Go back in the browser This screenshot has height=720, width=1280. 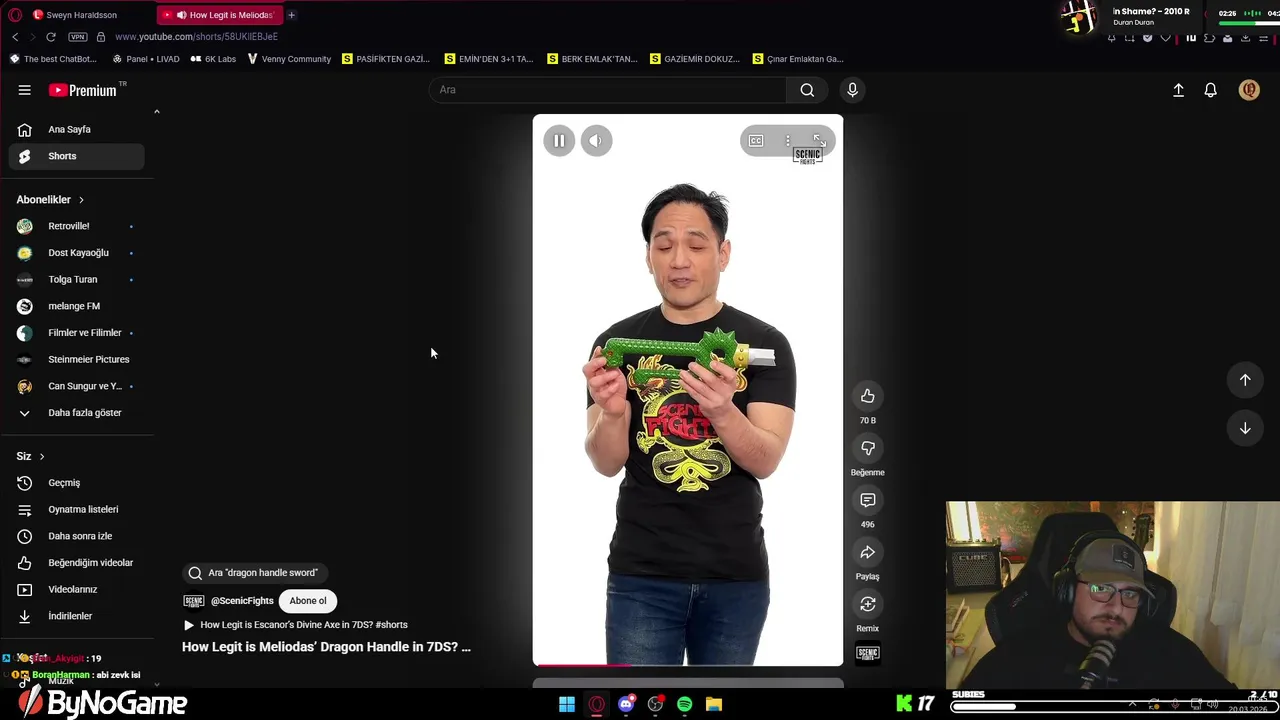tap(15, 37)
